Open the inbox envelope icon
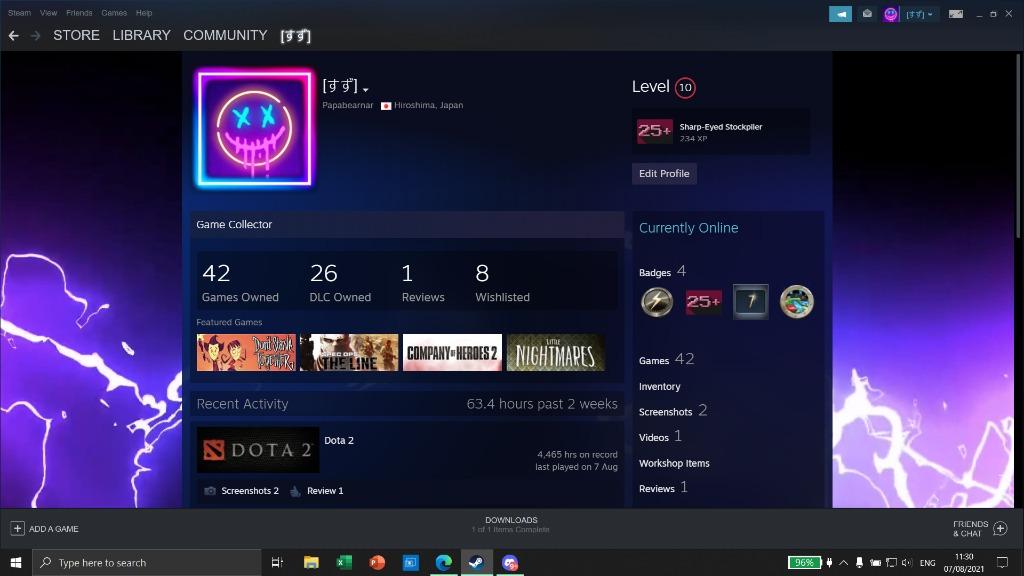Image resolution: width=1024 pixels, height=576 pixels. (867, 14)
